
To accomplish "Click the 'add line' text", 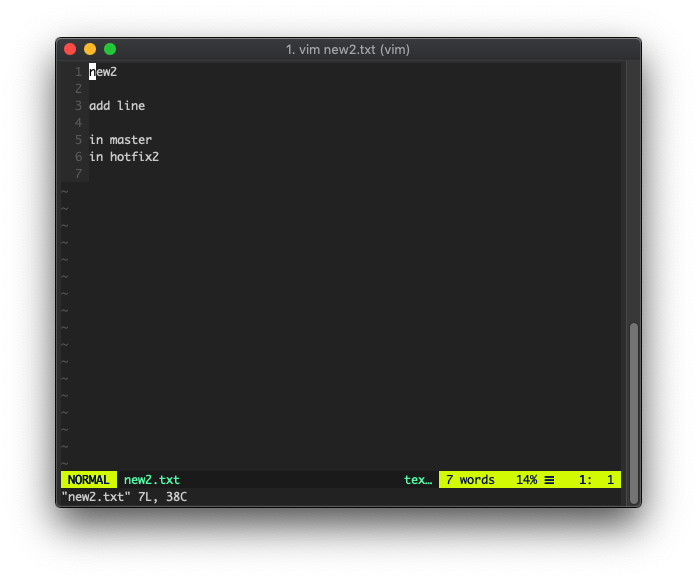I will coord(117,106).
